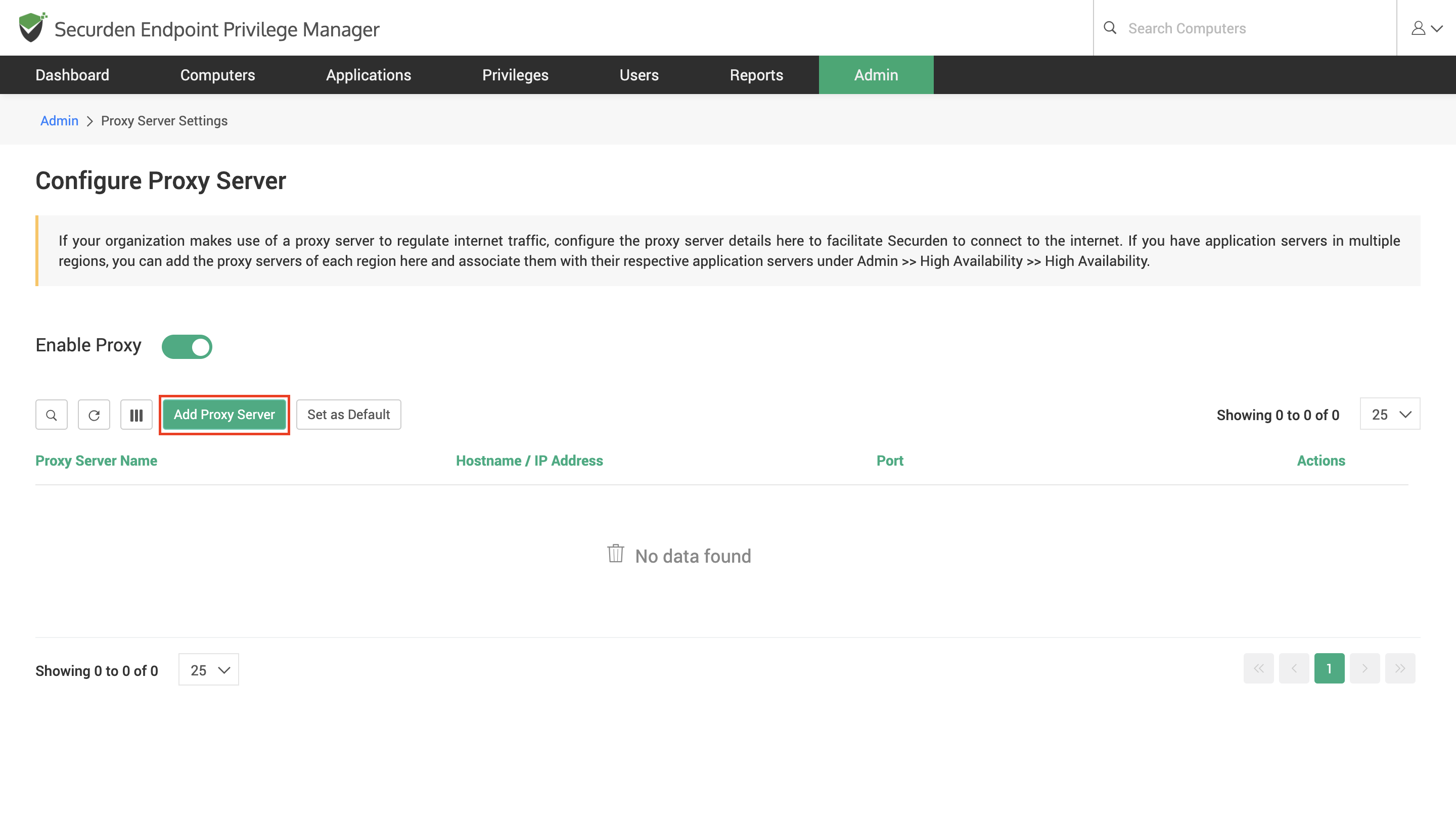The image size is (1456, 820).
Task: Click the Securden shield logo
Action: click(x=31, y=27)
